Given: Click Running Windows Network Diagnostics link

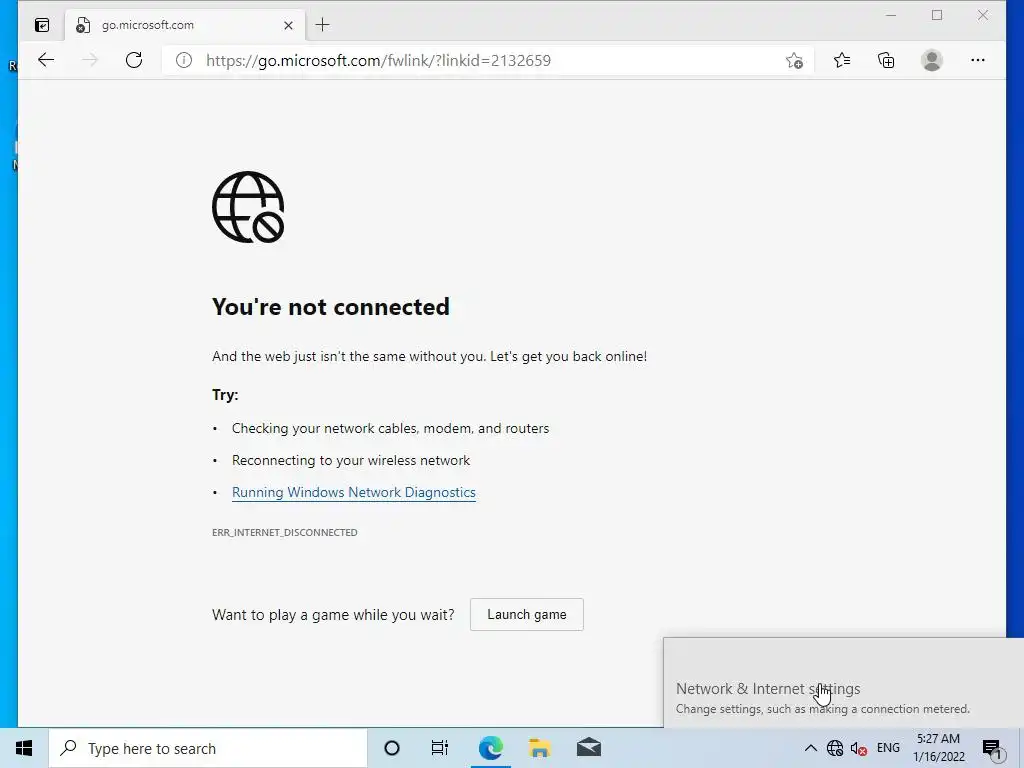Looking at the screenshot, I should tap(353, 492).
